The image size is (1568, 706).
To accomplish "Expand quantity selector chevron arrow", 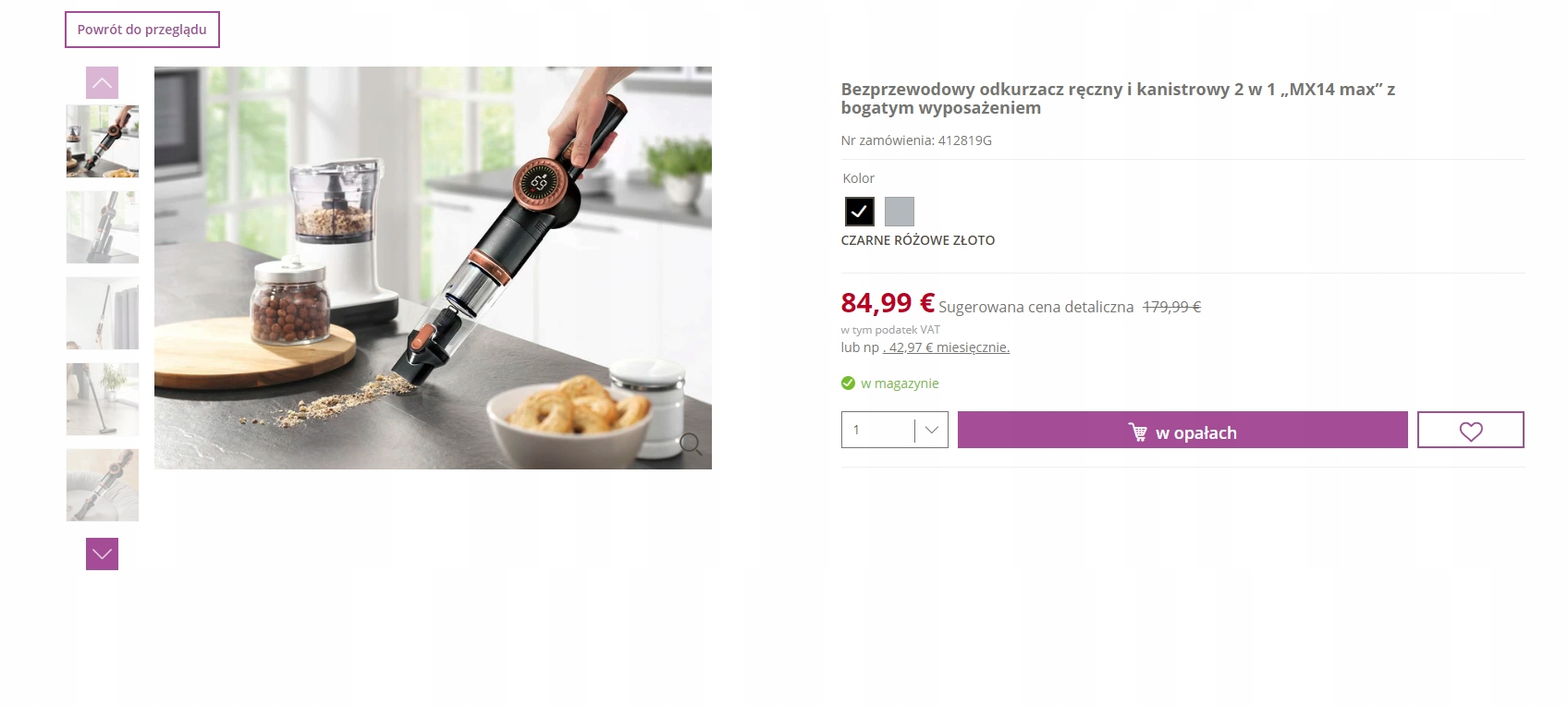I will [931, 430].
